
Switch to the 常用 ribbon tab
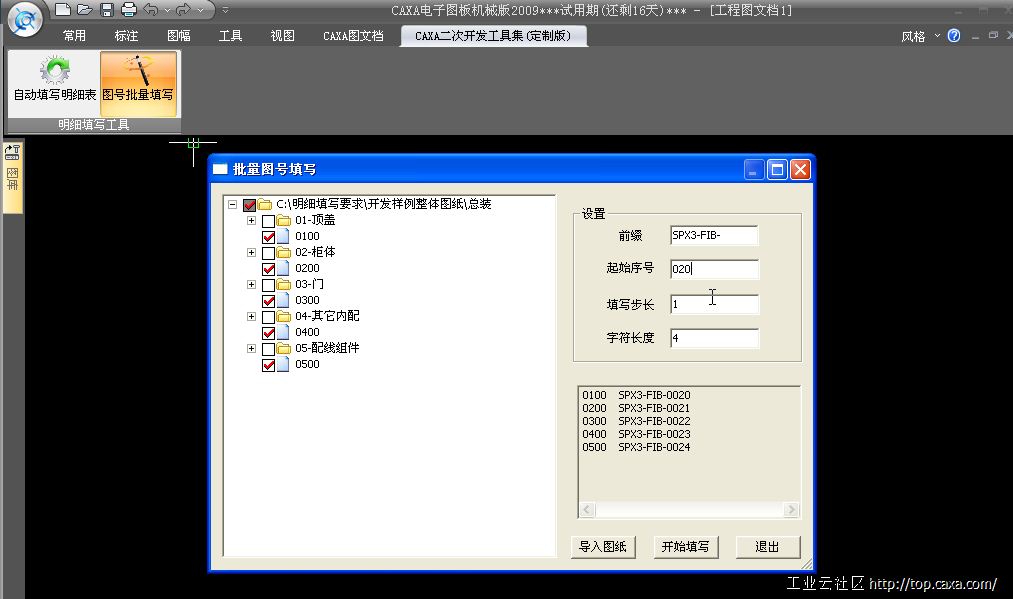[74, 36]
